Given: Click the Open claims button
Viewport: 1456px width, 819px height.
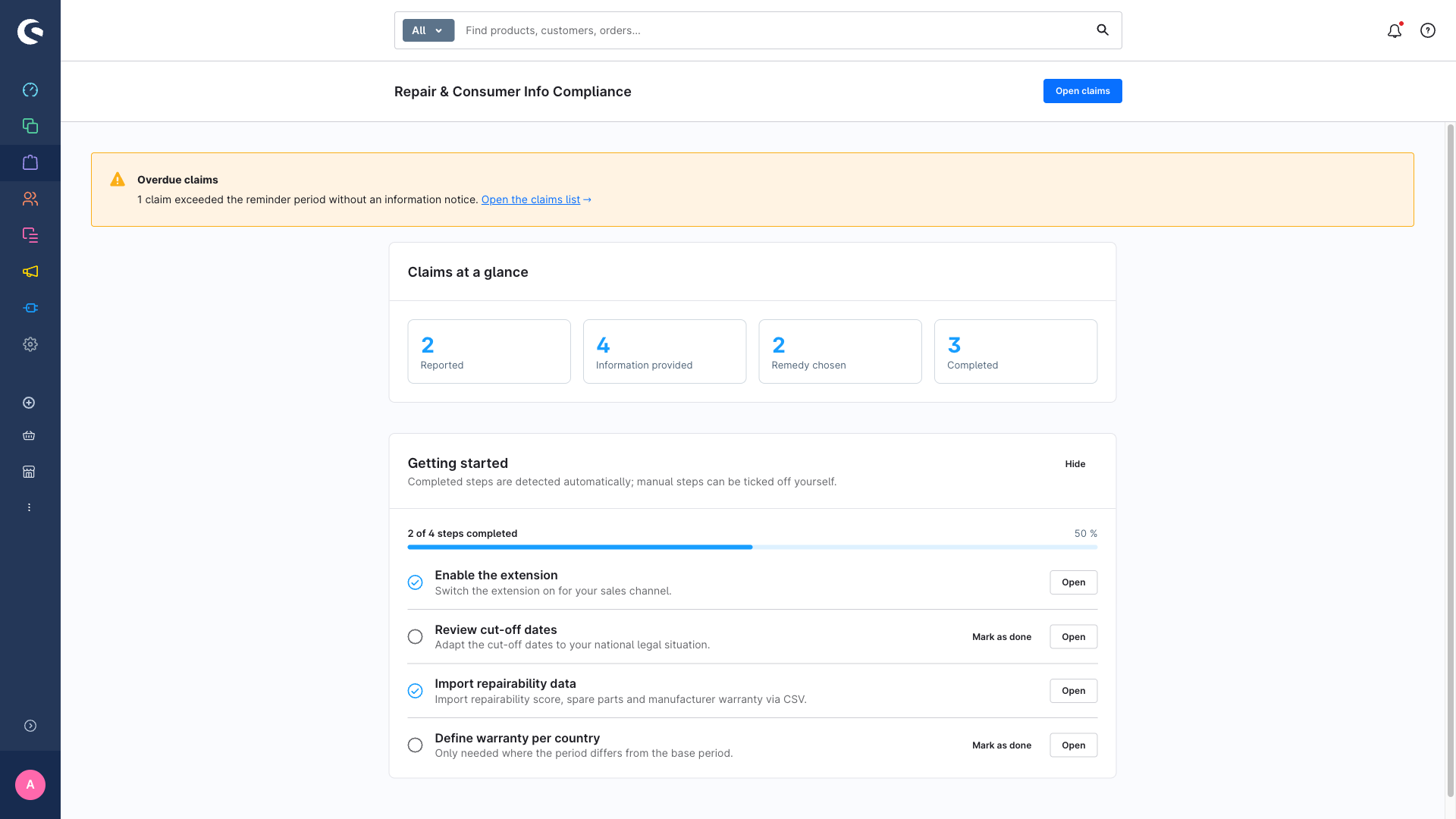Looking at the screenshot, I should pos(1082,91).
